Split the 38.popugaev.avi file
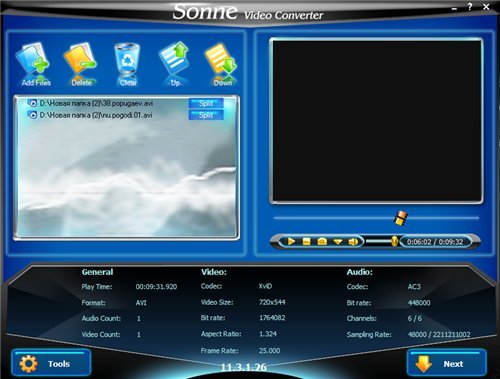The height and width of the screenshot is (379, 500). 206,103
